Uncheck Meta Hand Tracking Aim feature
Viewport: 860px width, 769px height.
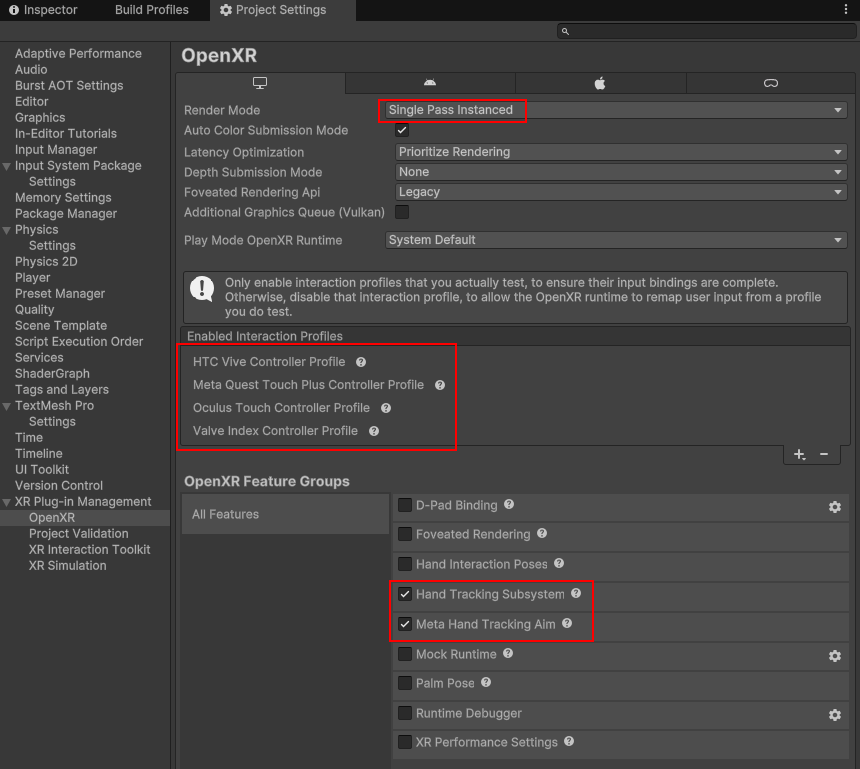pos(405,624)
